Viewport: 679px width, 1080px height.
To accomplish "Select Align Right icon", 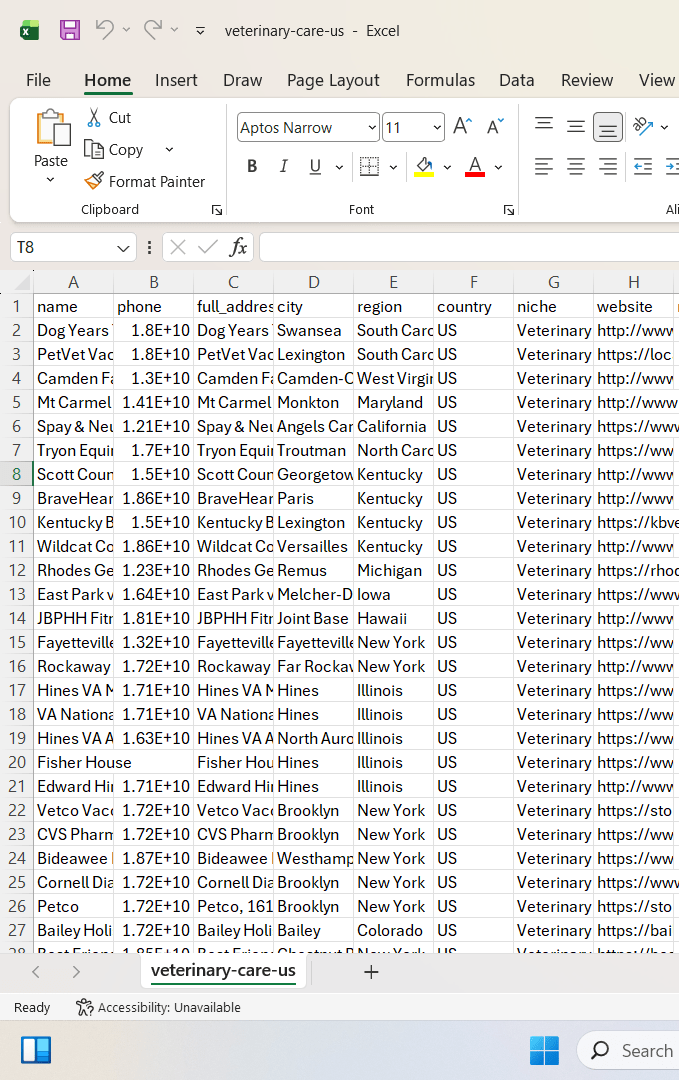I will (x=607, y=166).
